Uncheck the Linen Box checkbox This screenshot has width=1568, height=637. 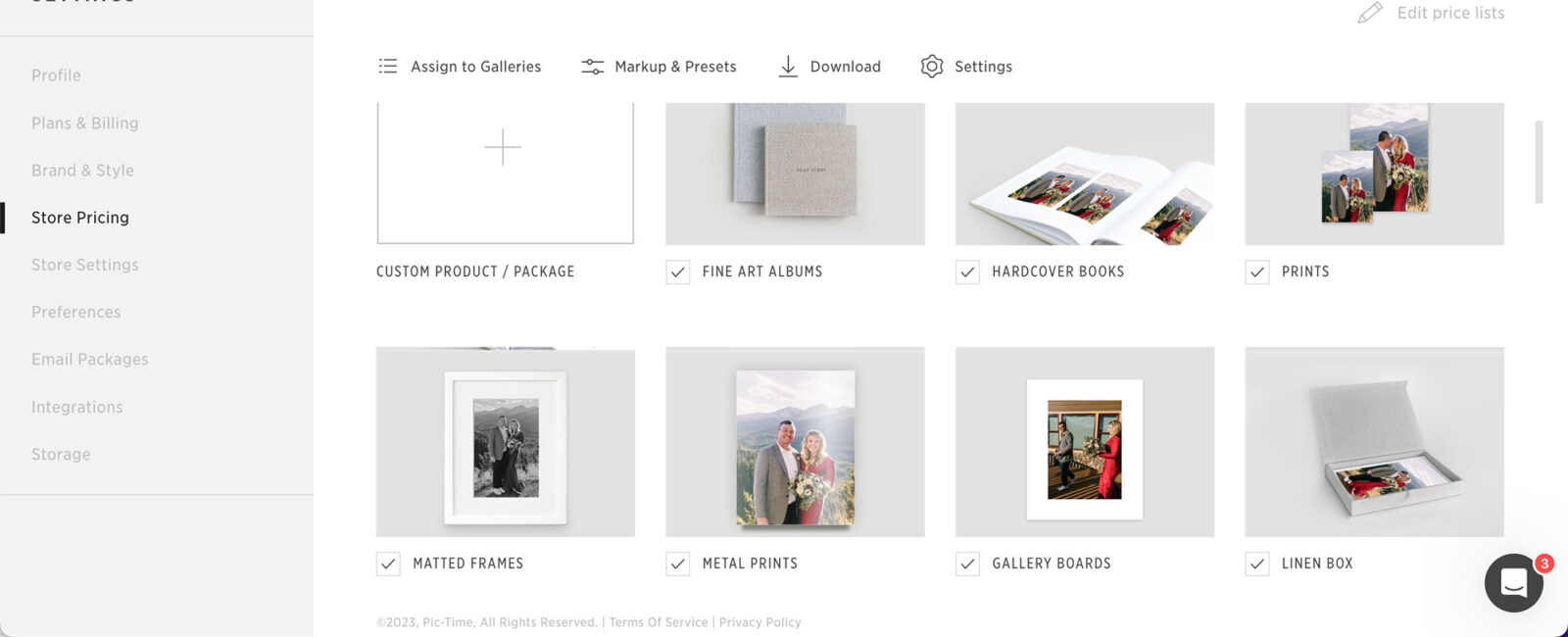(1257, 563)
